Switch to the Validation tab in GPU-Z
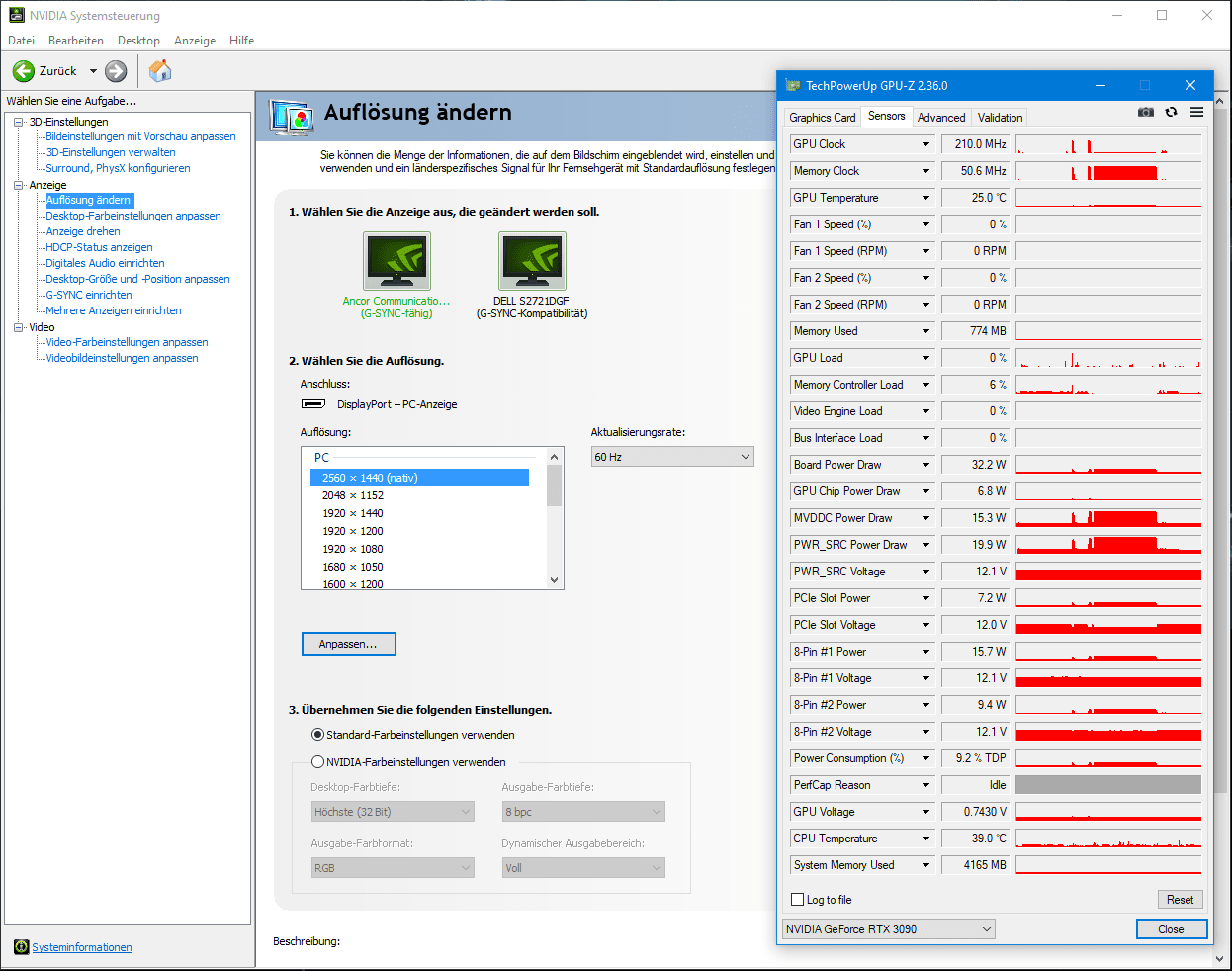This screenshot has width=1232, height=971. pyautogui.click(x=1001, y=118)
